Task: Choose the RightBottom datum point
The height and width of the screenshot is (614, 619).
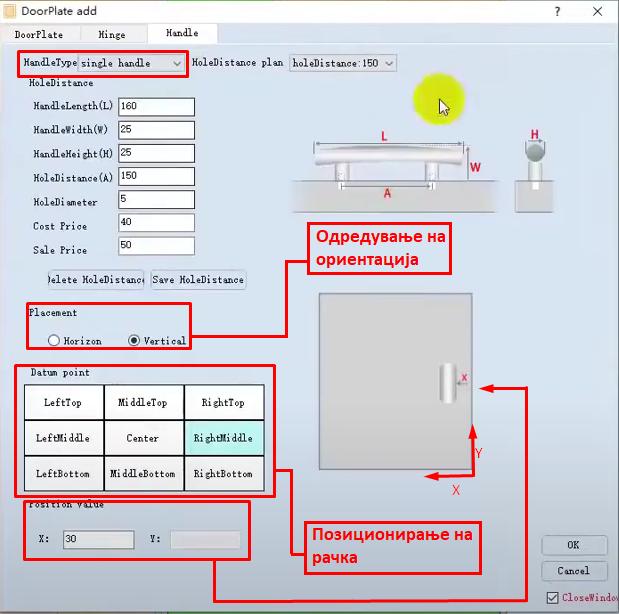Action: (224, 473)
